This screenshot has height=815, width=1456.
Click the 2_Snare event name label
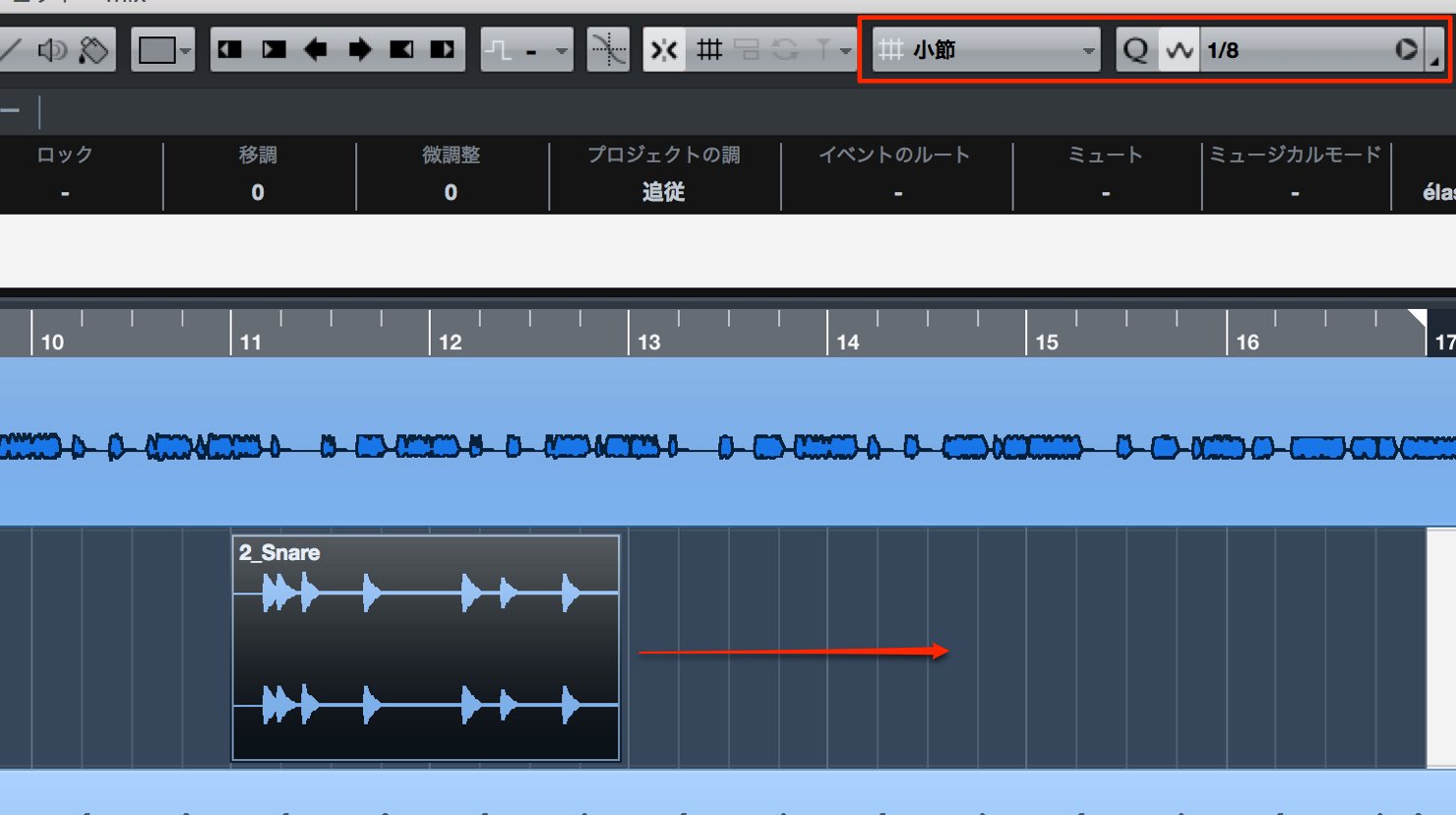click(279, 552)
